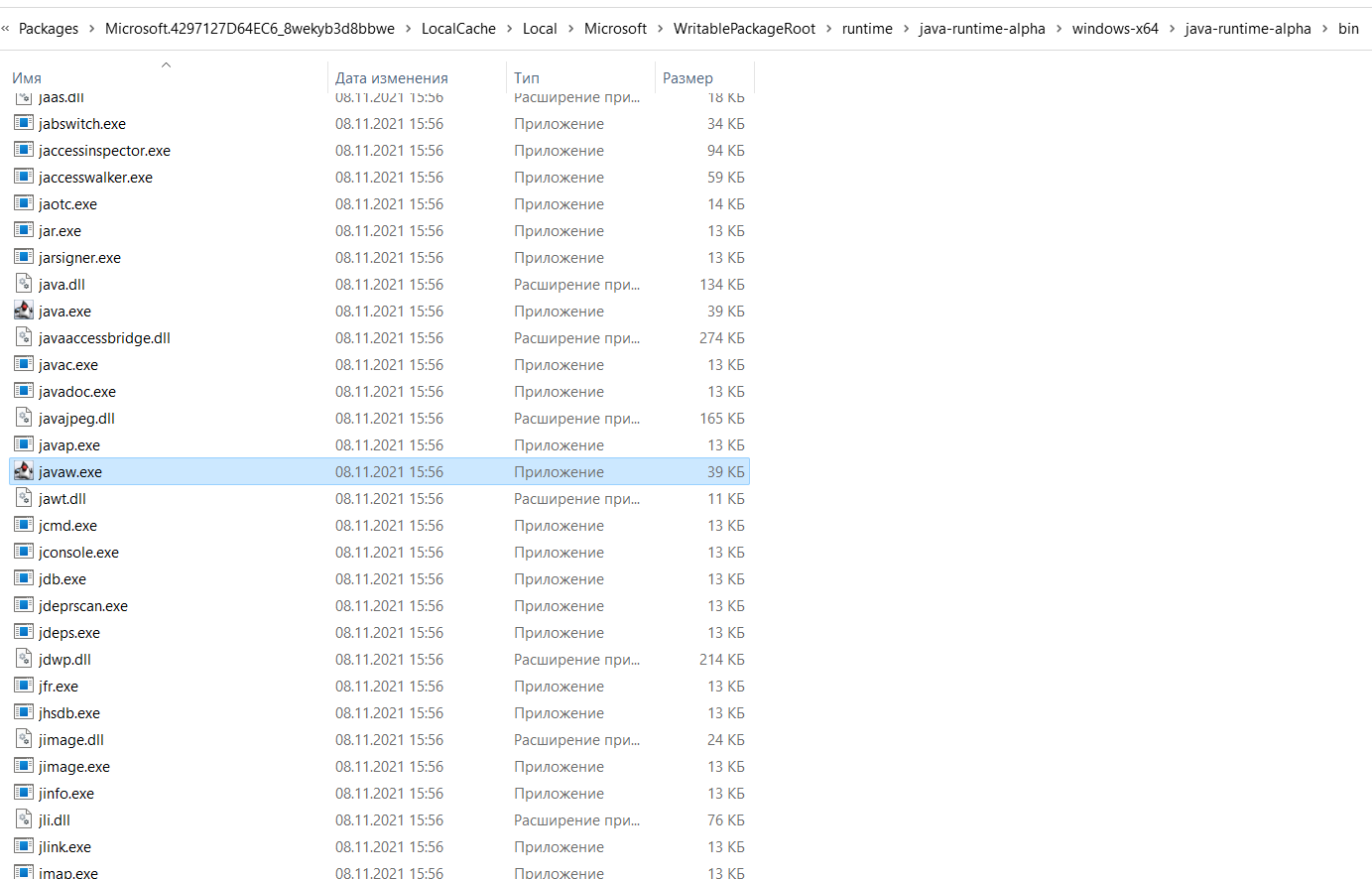Click the jaccesswalker.exe file icon
The width and height of the screenshot is (1372, 879).
click(x=24, y=177)
